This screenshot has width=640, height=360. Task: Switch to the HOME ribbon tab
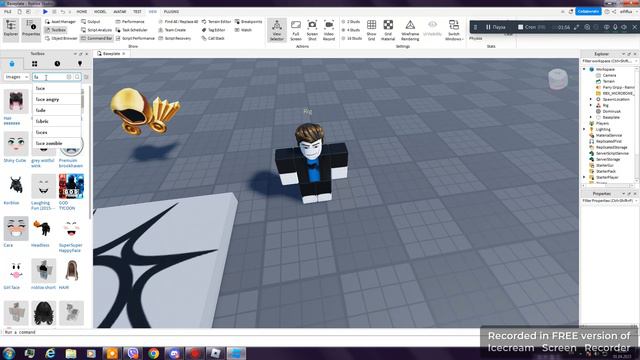82,11
